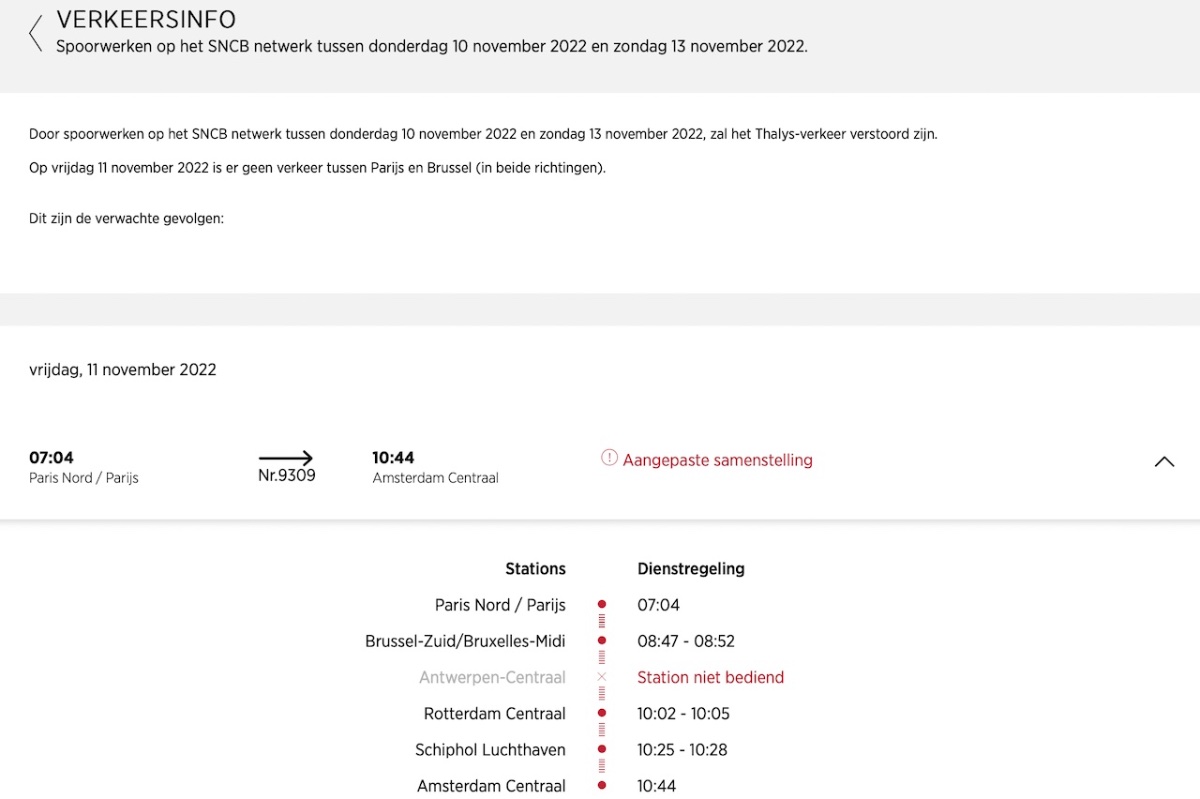Go back using the left chevron

pos(36,33)
